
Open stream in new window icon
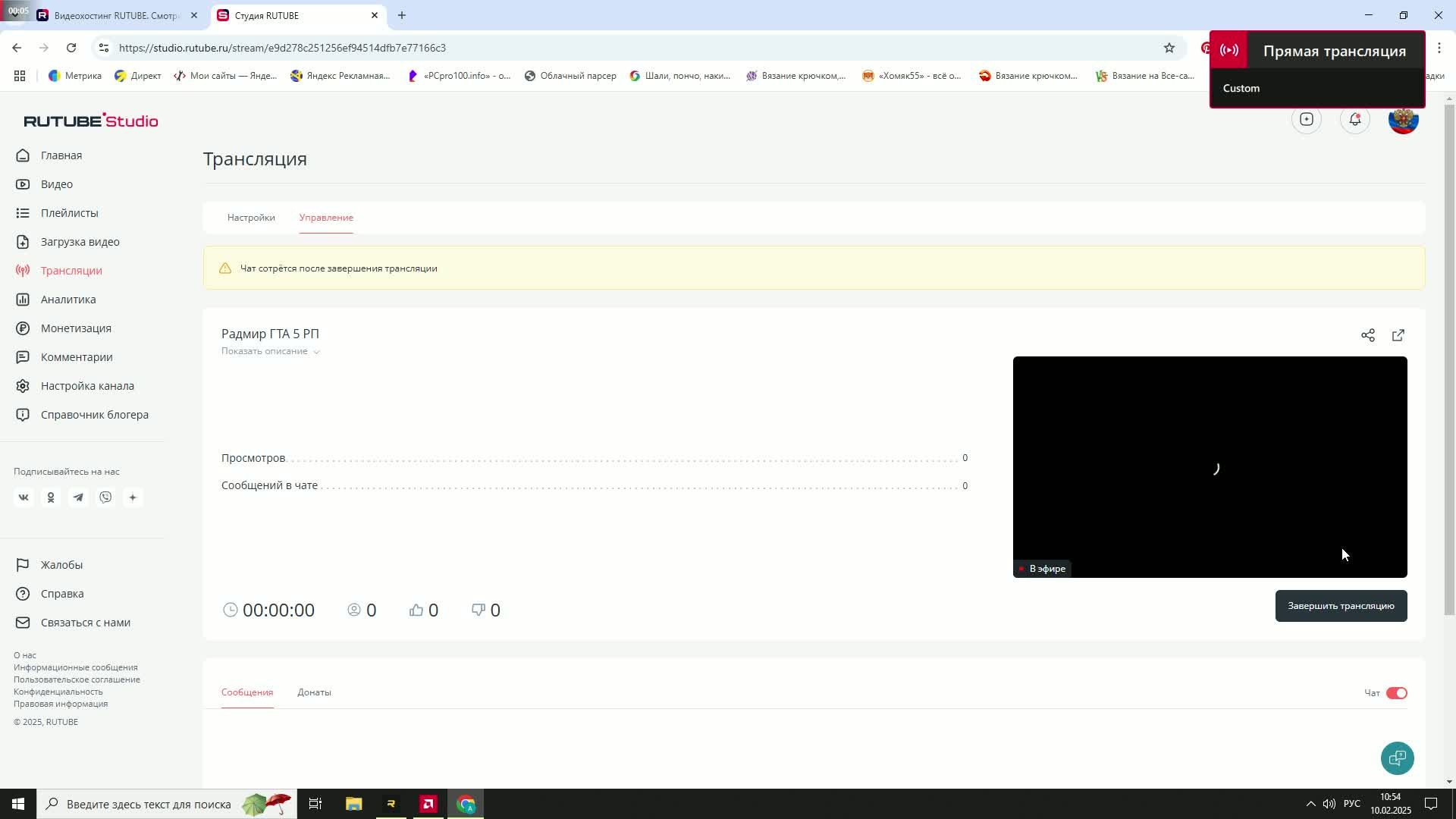click(1398, 335)
